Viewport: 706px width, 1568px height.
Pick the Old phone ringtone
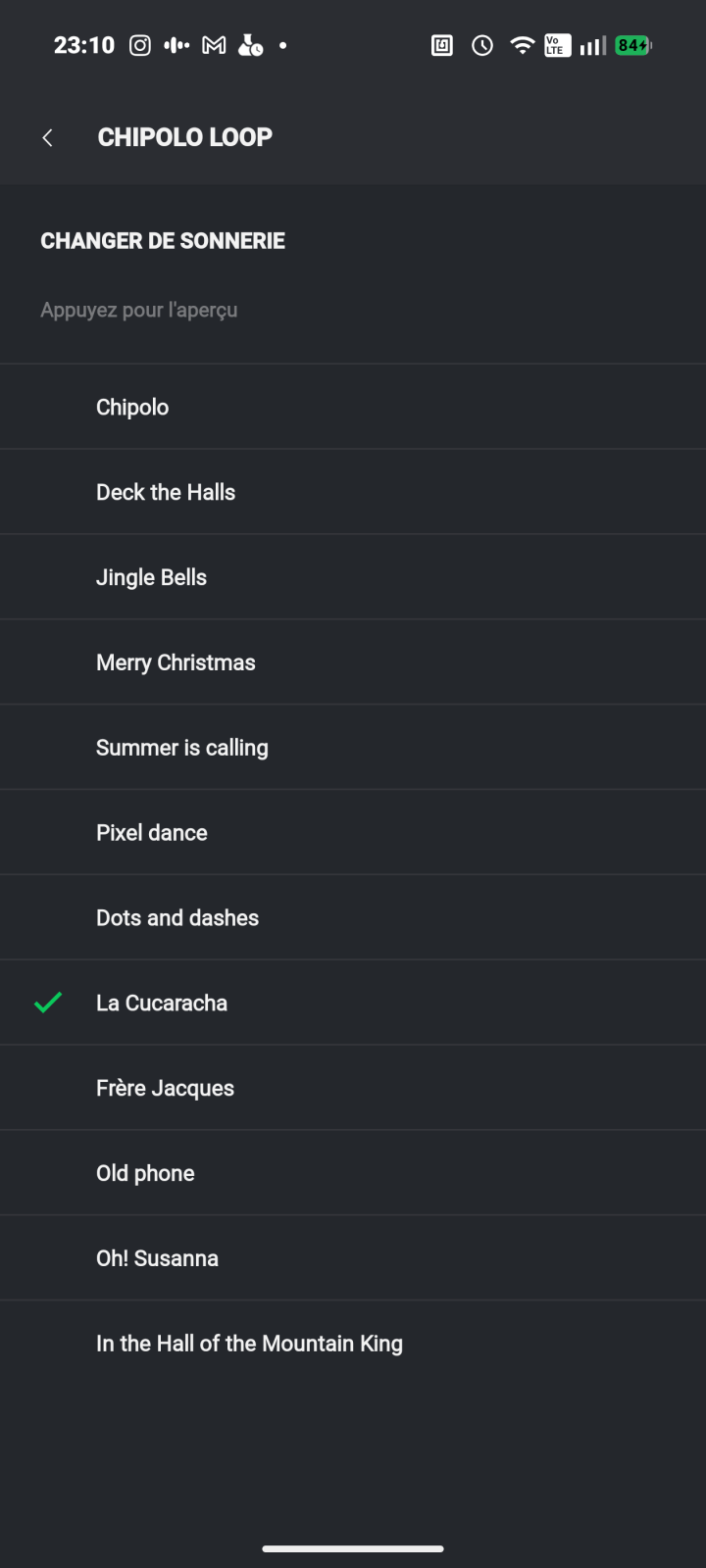click(145, 1173)
